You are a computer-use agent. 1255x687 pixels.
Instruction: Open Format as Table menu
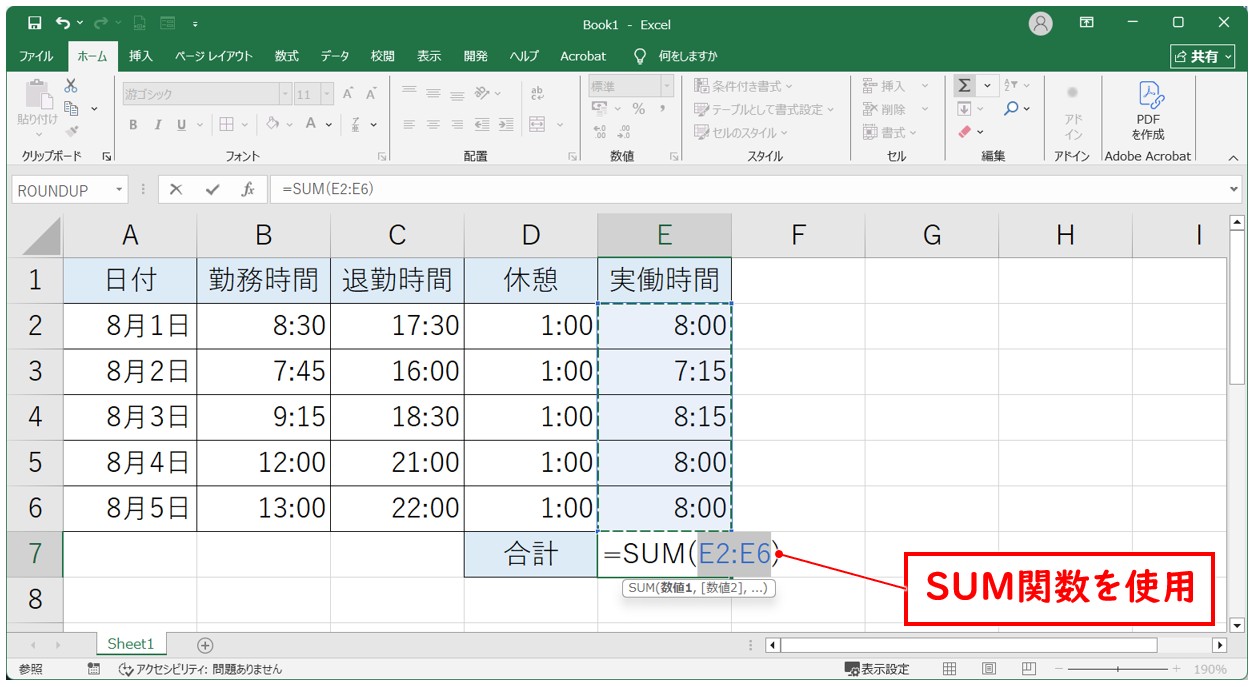click(x=764, y=109)
